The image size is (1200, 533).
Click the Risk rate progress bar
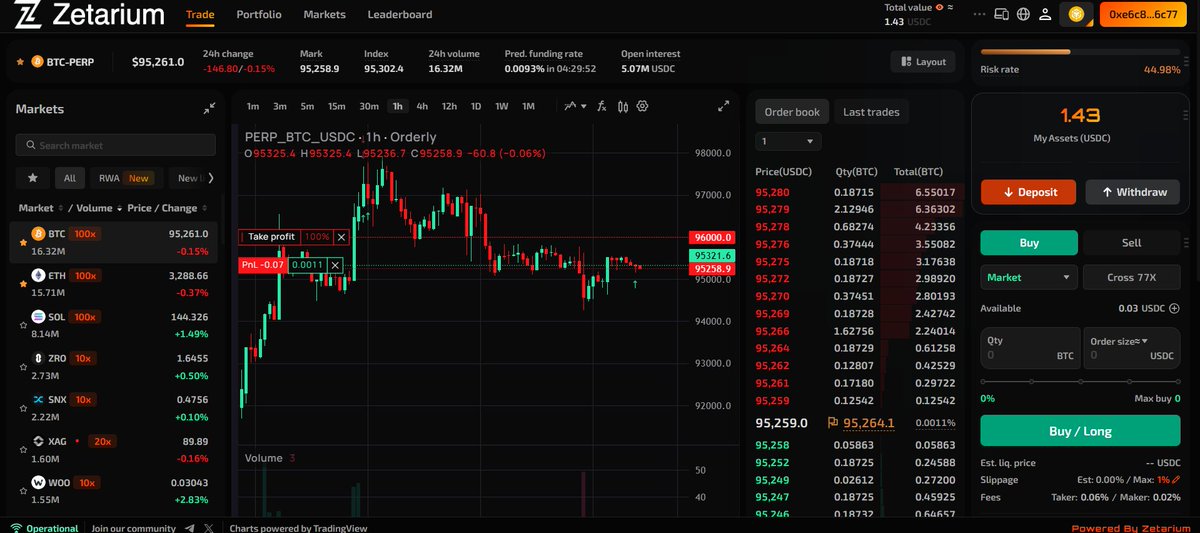[1080, 52]
